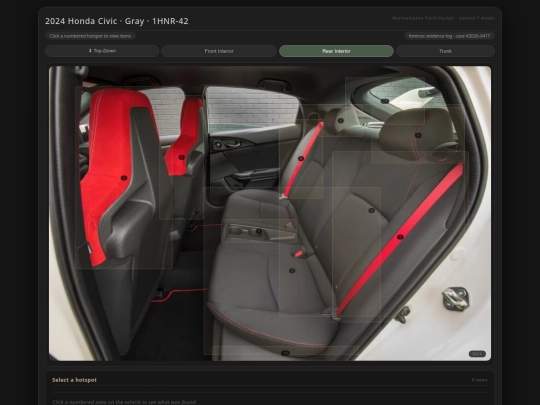Open the Front Interior tab
Image resolution: width=540 pixels, height=405 pixels.
coord(219,51)
